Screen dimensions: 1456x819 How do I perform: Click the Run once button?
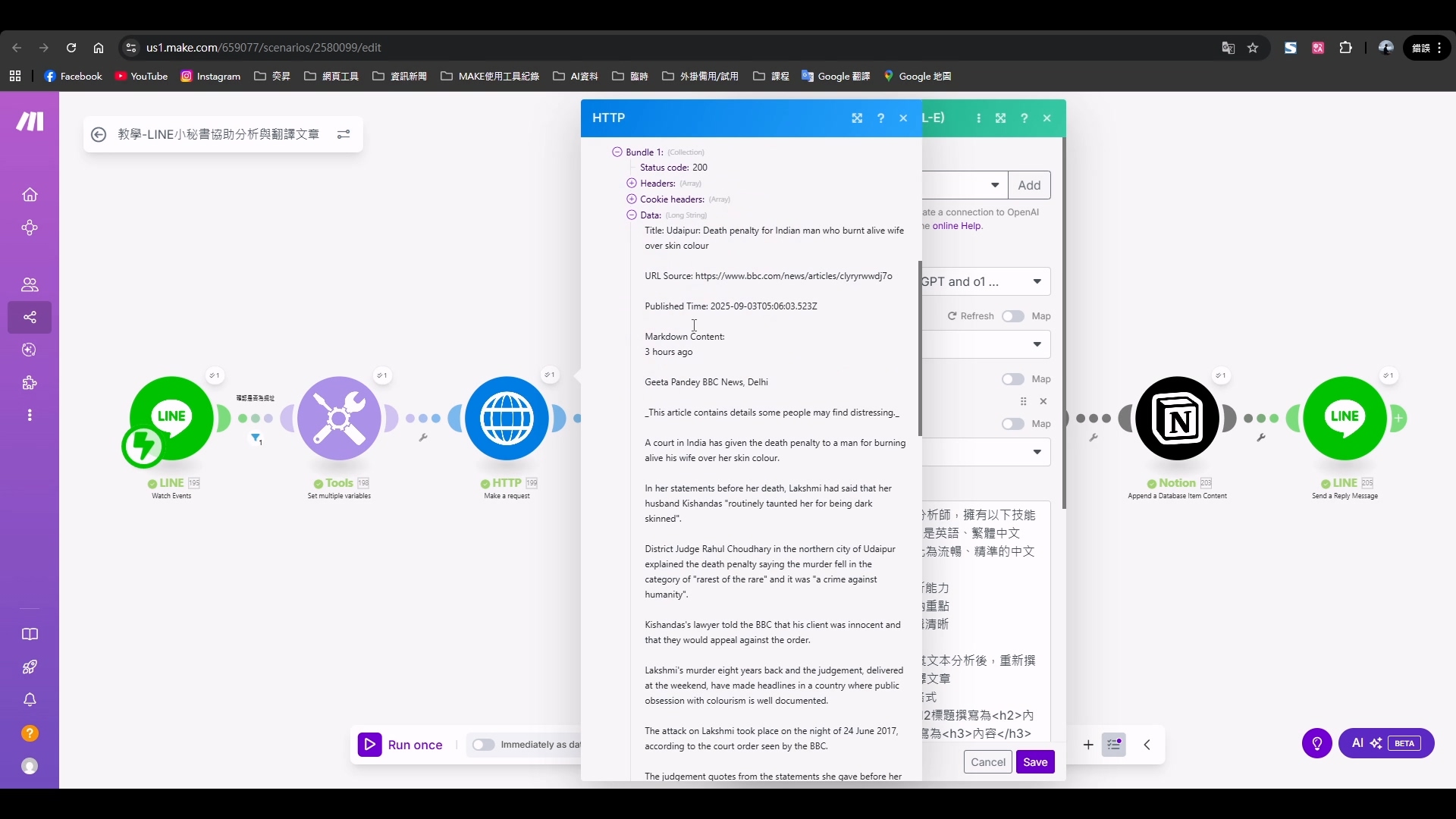coord(401,745)
